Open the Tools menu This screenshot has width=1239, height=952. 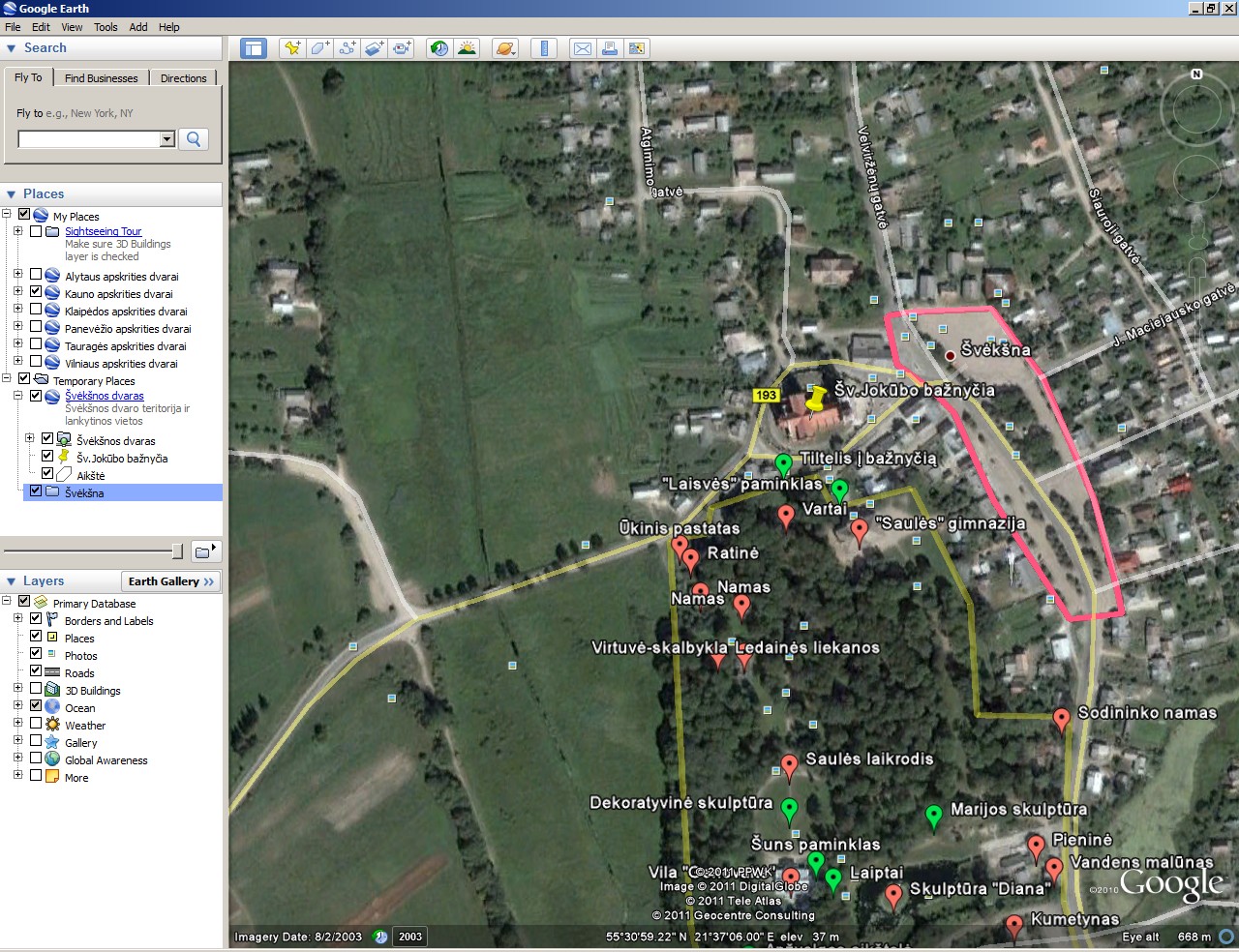[x=106, y=27]
